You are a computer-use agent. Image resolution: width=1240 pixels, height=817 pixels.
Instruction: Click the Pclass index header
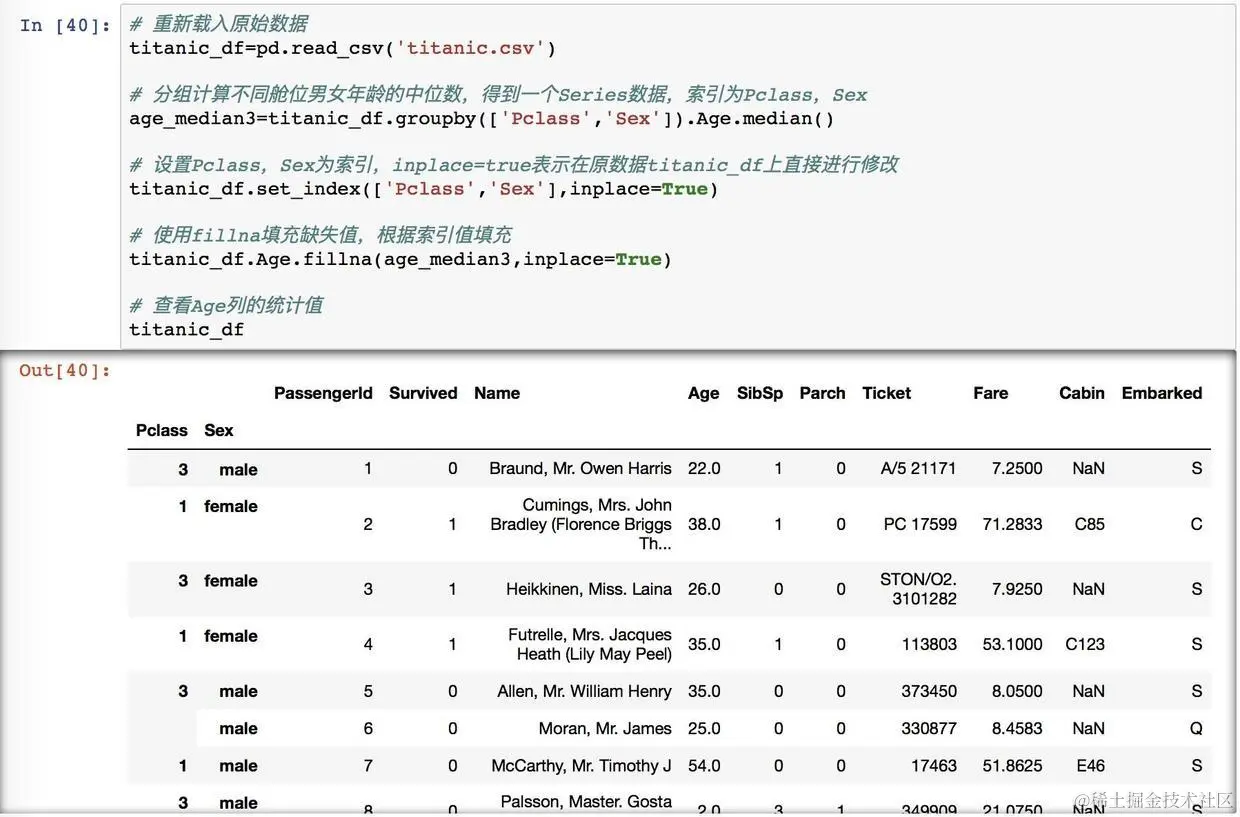point(162,430)
